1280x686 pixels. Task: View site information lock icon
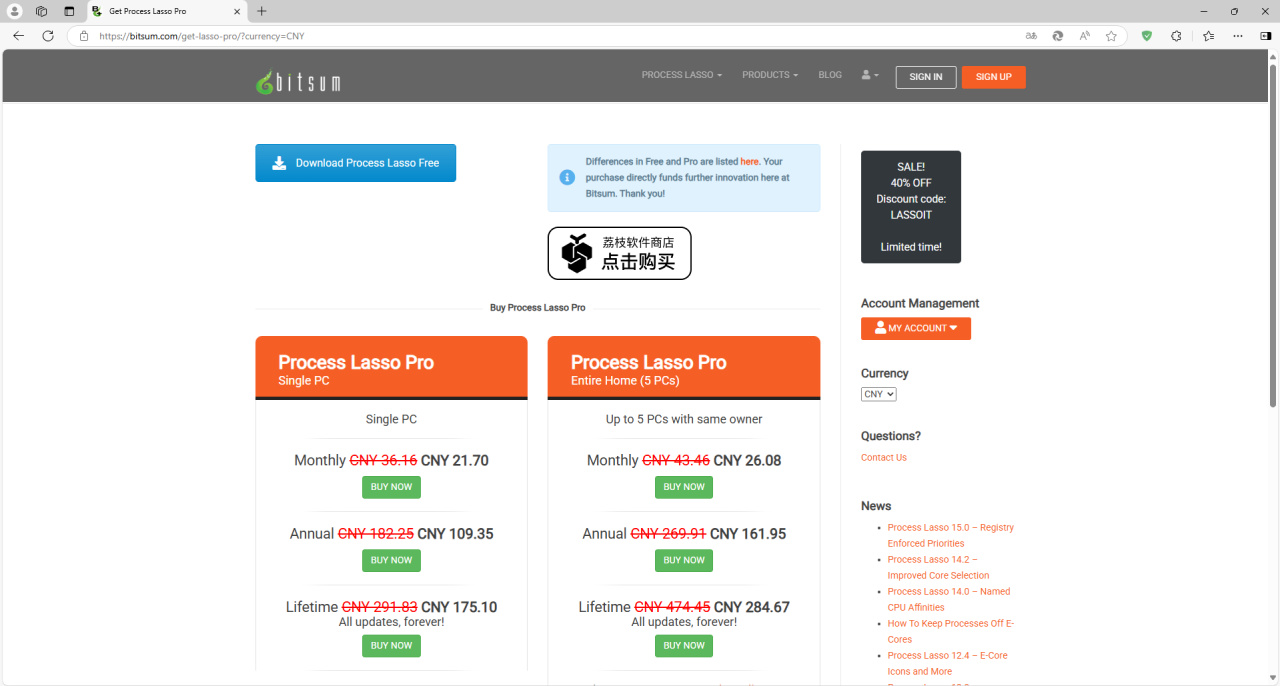pyautogui.click(x=84, y=36)
